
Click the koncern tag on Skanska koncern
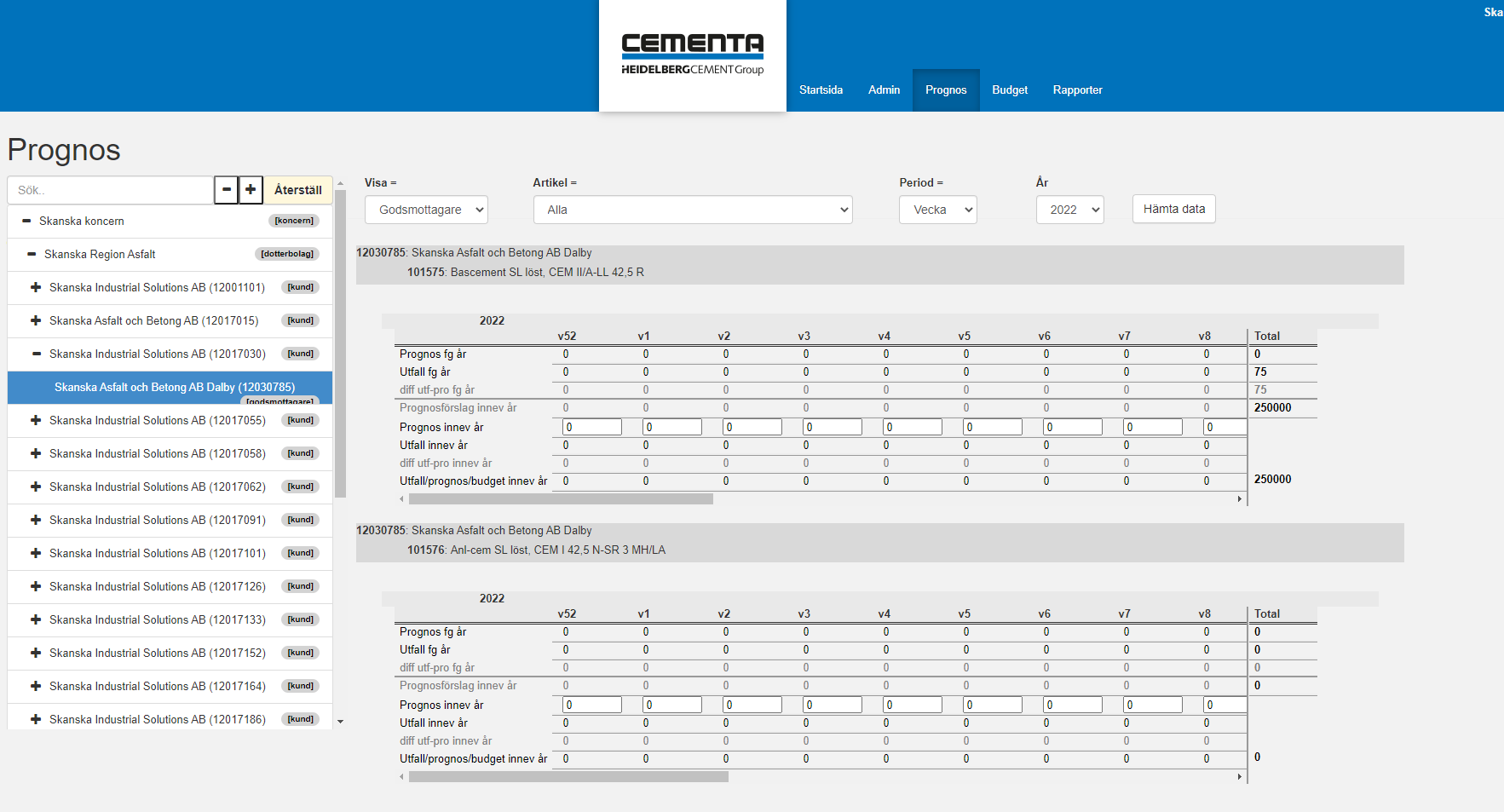coord(294,221)
